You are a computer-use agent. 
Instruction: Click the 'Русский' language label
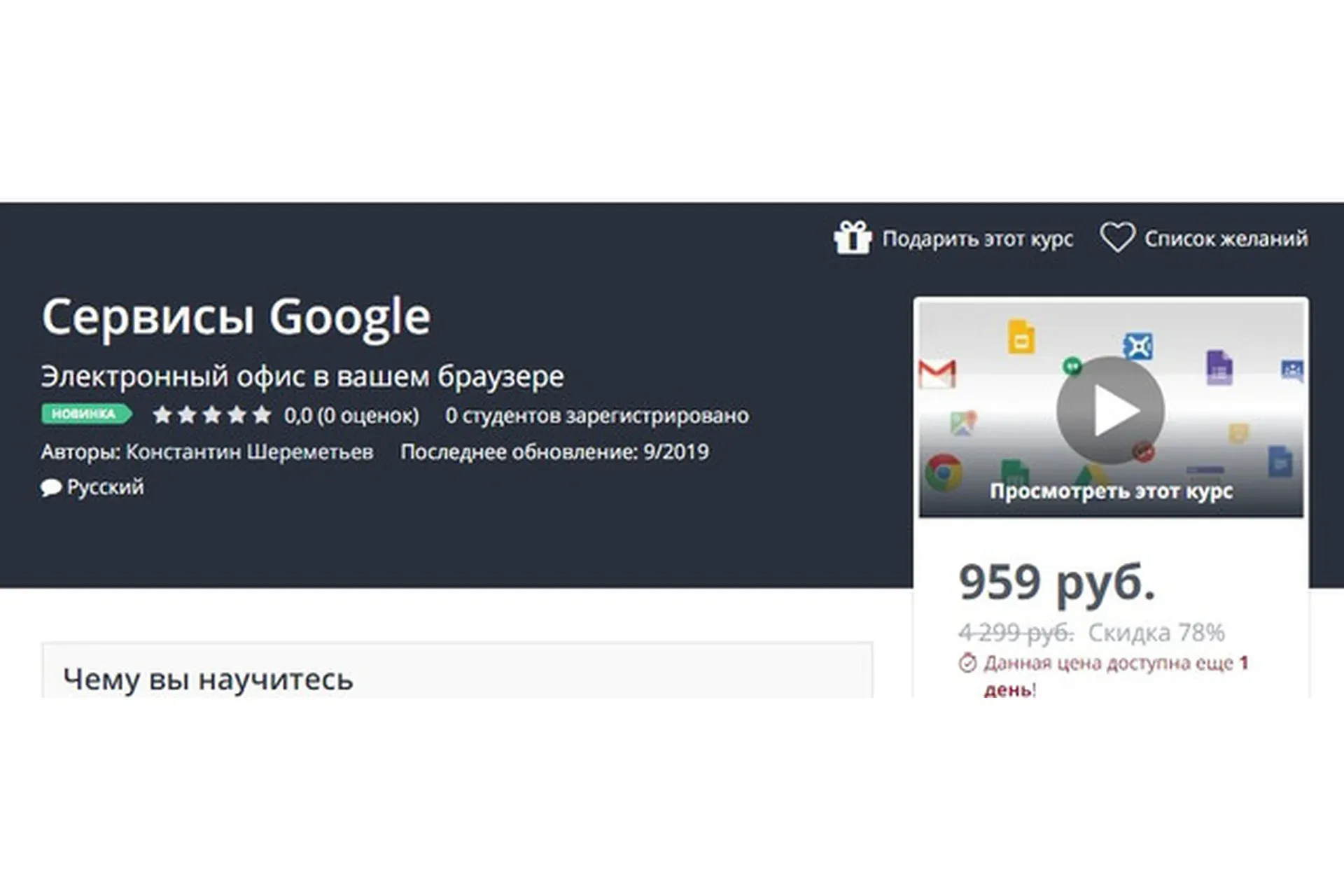(x=105, y=486)
